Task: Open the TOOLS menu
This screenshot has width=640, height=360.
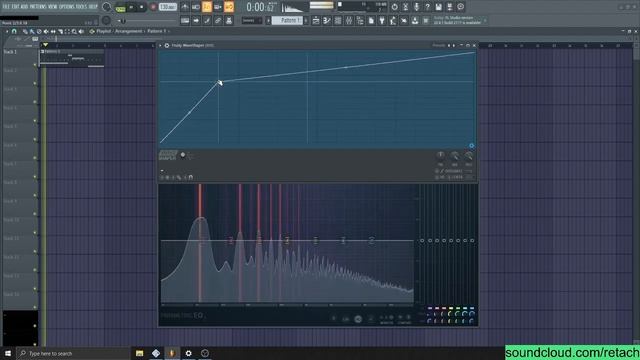Action: point(81,7)
